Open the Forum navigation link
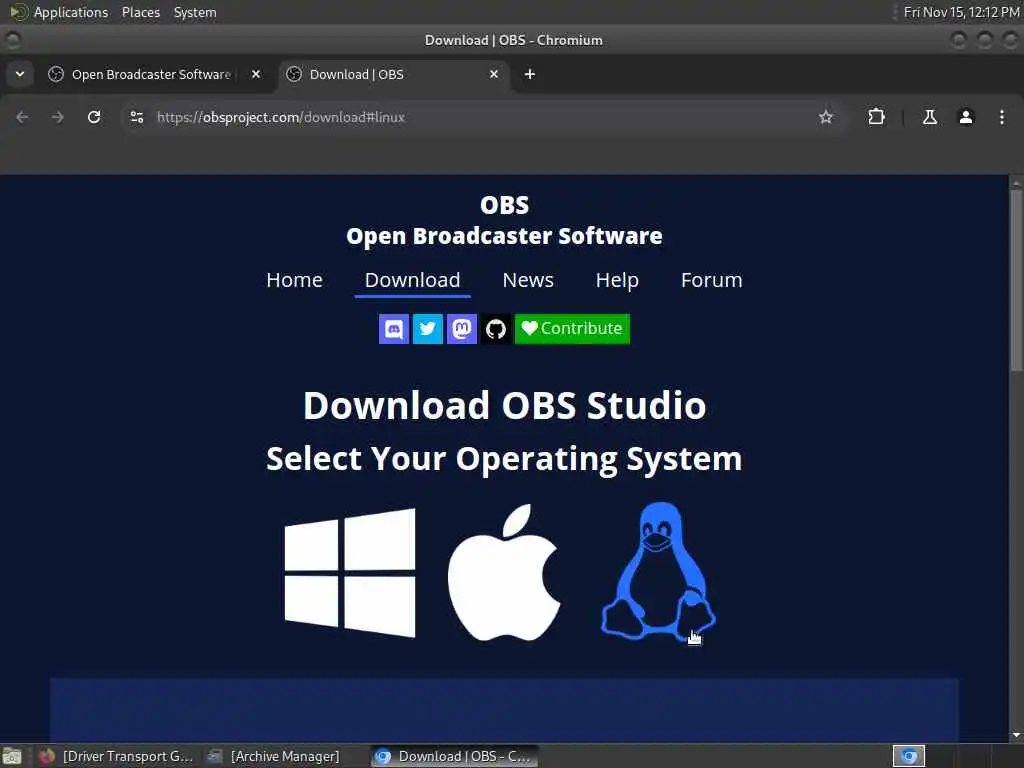 (x=712, y=280)
